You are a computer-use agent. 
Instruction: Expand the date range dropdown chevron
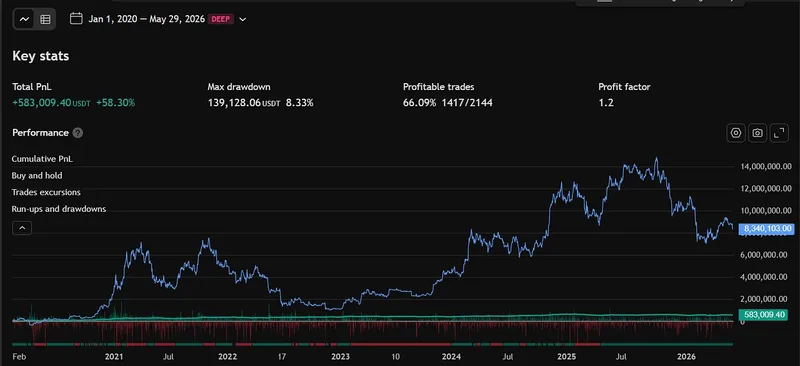pyautogui.click(x=243, y=19)
